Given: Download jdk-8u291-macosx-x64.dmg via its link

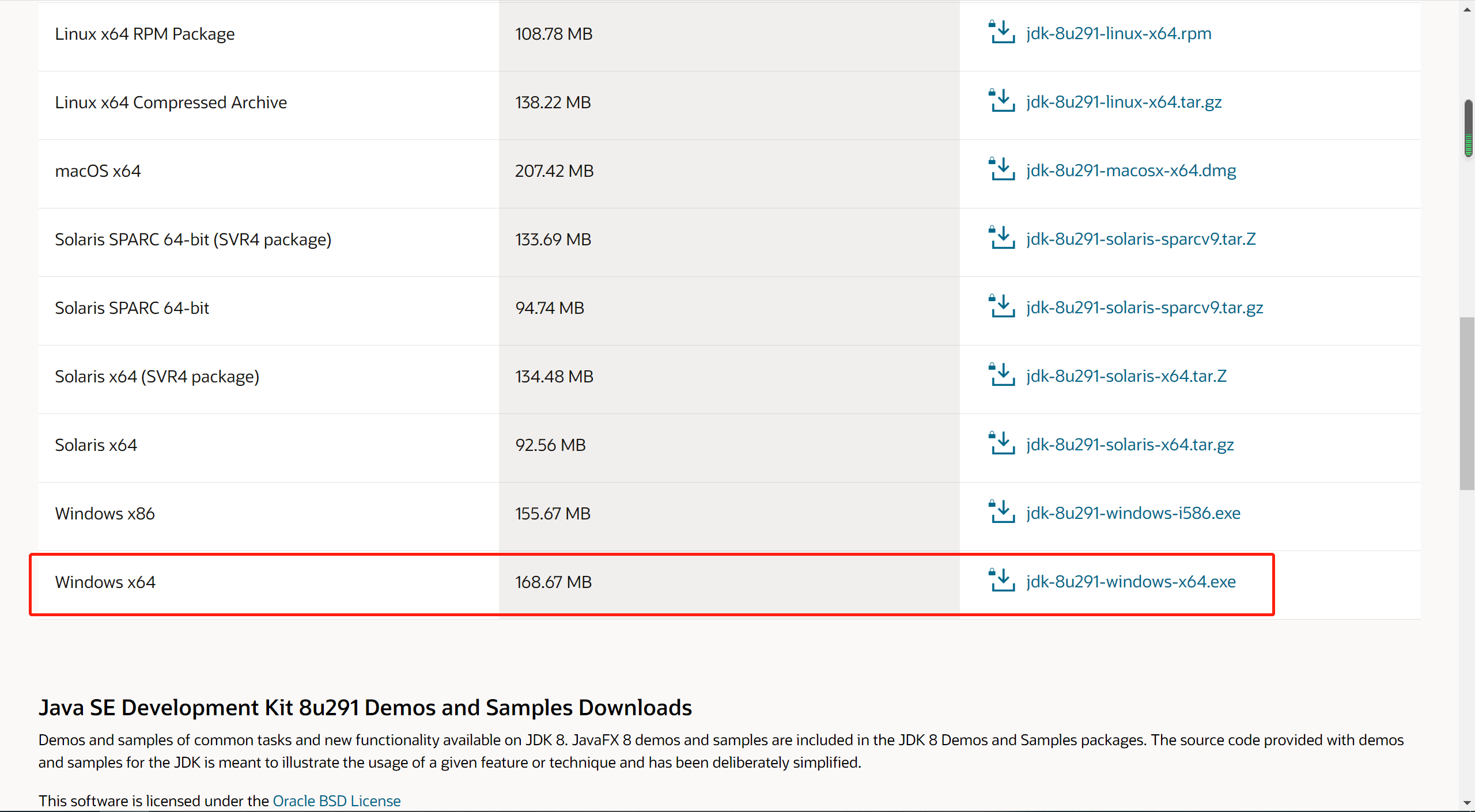Looking at the screenshot, I should (x=1130, y=170).
